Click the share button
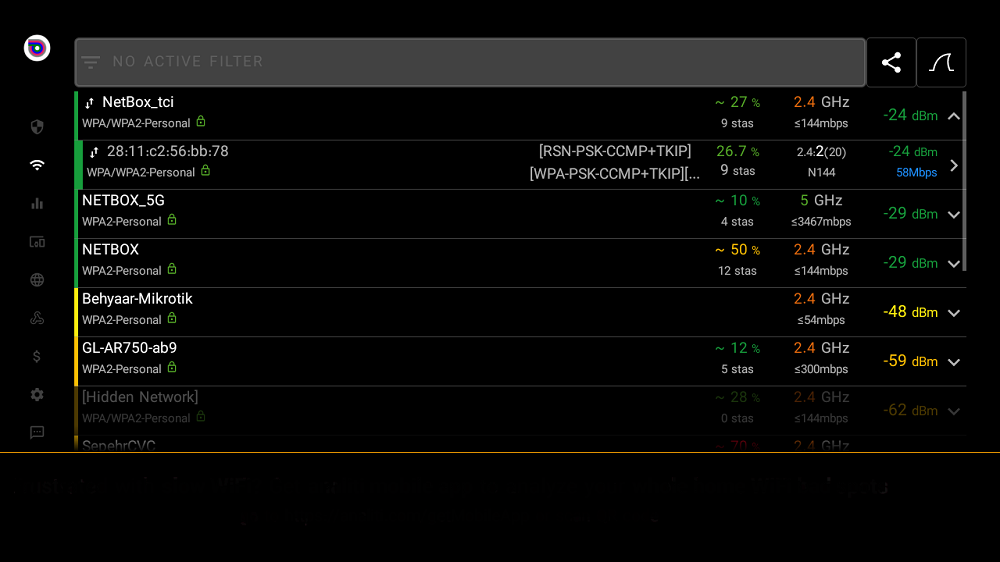The image size is (1000, 562). (x=891, y=63)
